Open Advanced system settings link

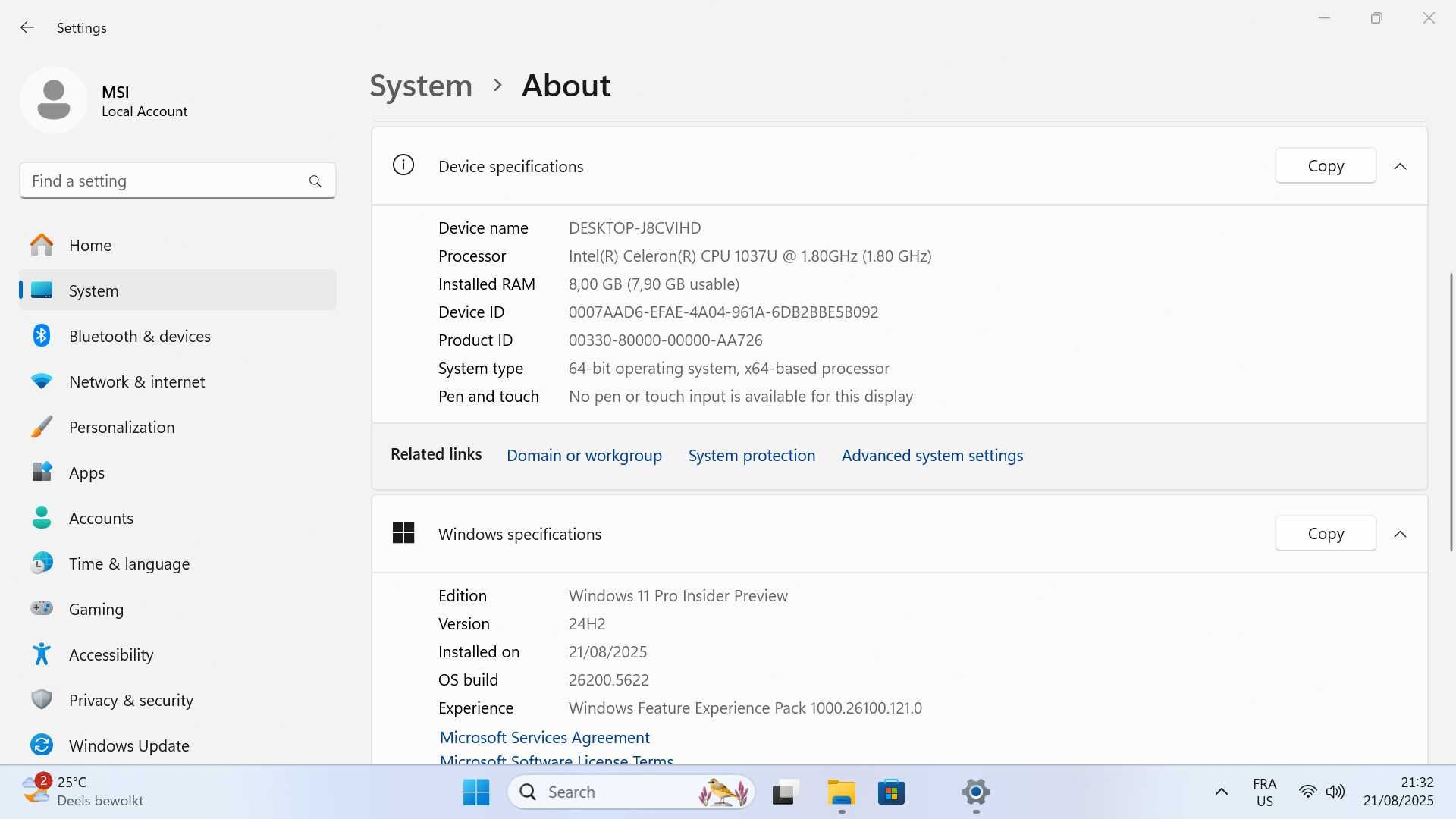(932, 455)
